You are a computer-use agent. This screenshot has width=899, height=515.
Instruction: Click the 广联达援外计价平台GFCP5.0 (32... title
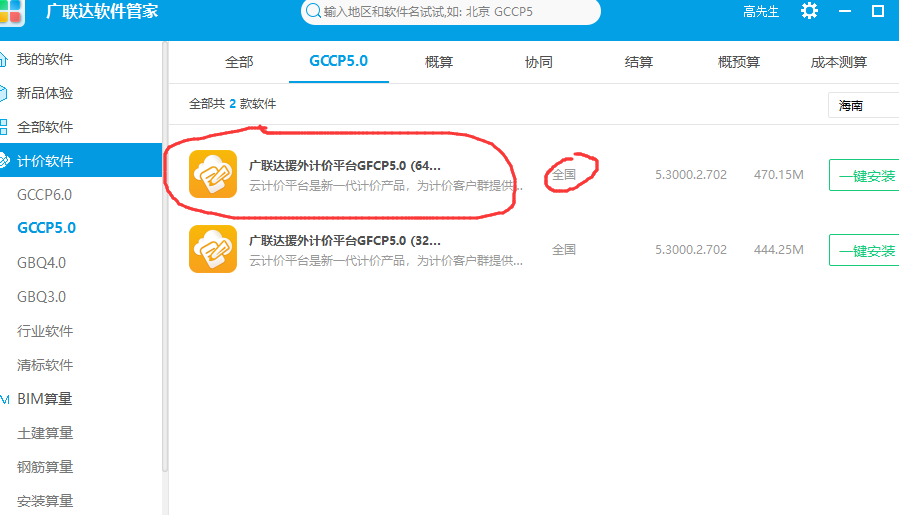[345, 240]
